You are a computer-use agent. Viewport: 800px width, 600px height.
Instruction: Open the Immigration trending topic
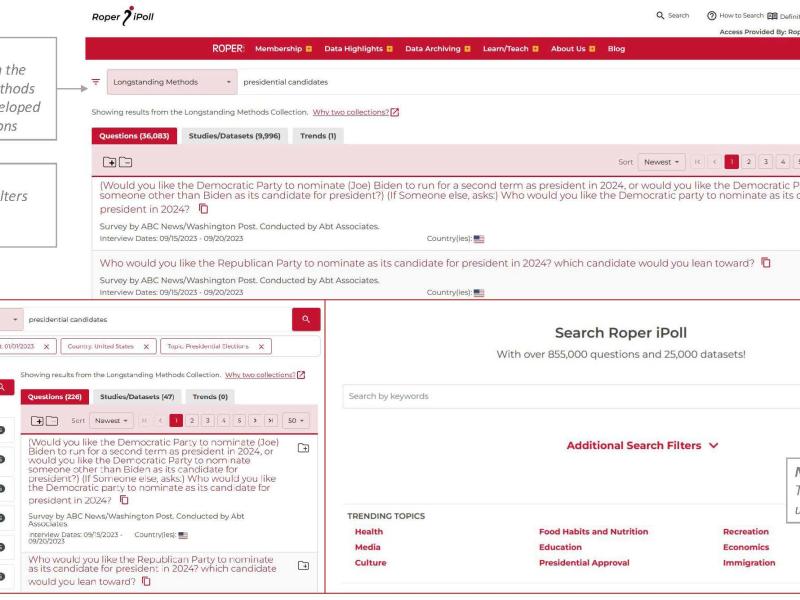(x=749, y=563)
